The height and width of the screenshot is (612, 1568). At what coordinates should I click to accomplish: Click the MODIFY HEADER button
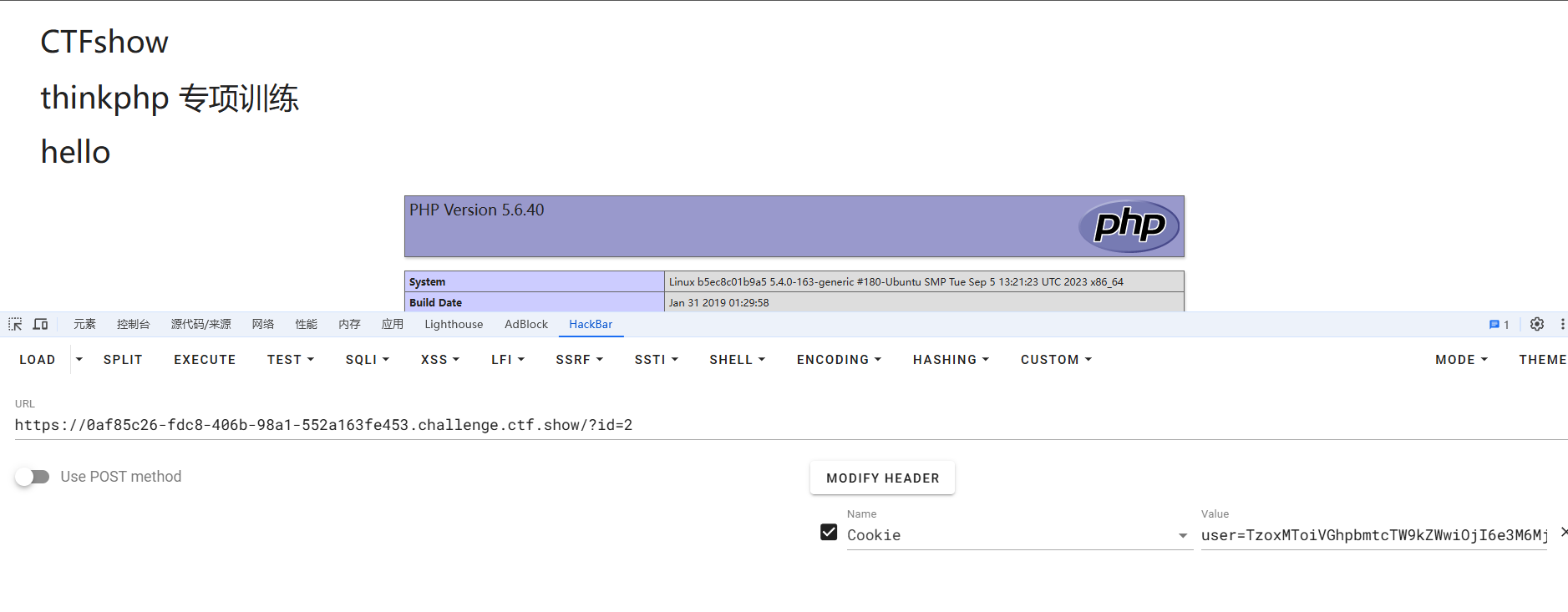tap(882, 478)
